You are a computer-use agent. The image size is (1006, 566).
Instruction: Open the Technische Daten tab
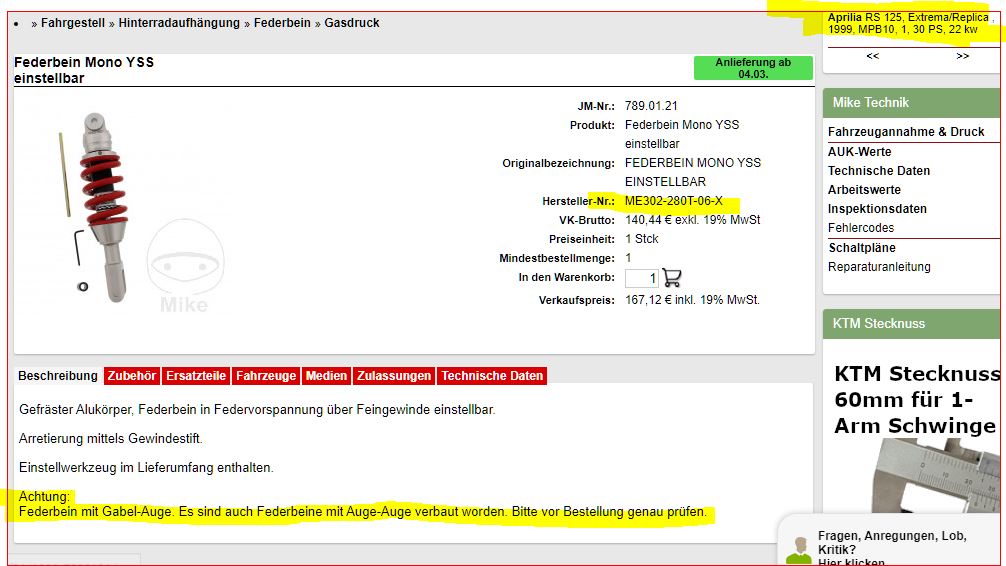click(492, 376)
